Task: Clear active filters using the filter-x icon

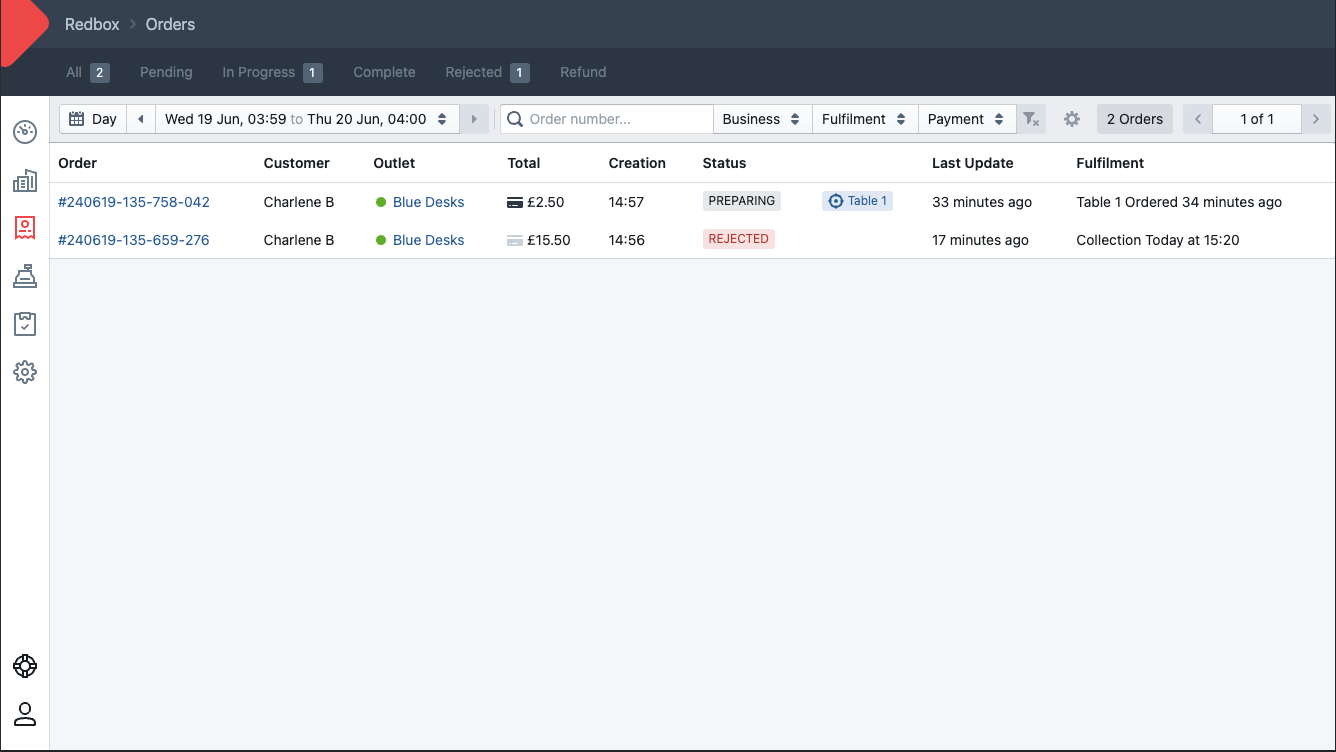Action: tap(1031, 118)
